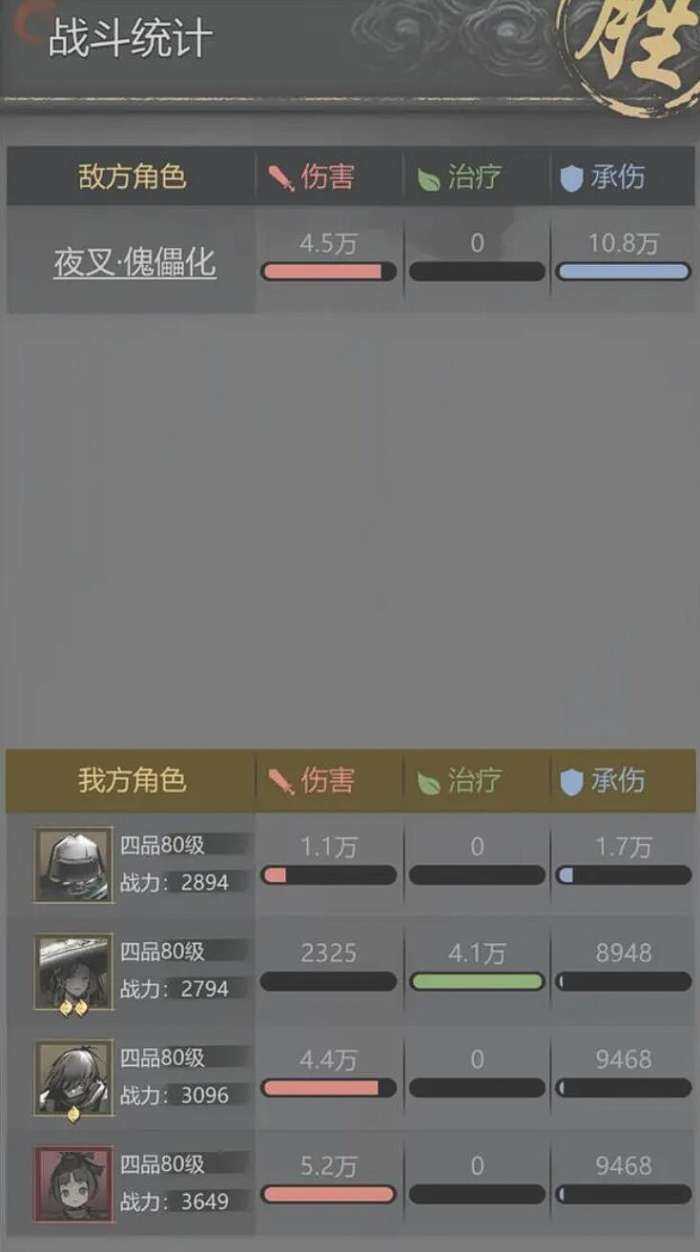The height and width of the screenshot is (1252, 700).
Task: Click the enemy damage-taken shield icon
Action: click(x=571, y=180)
